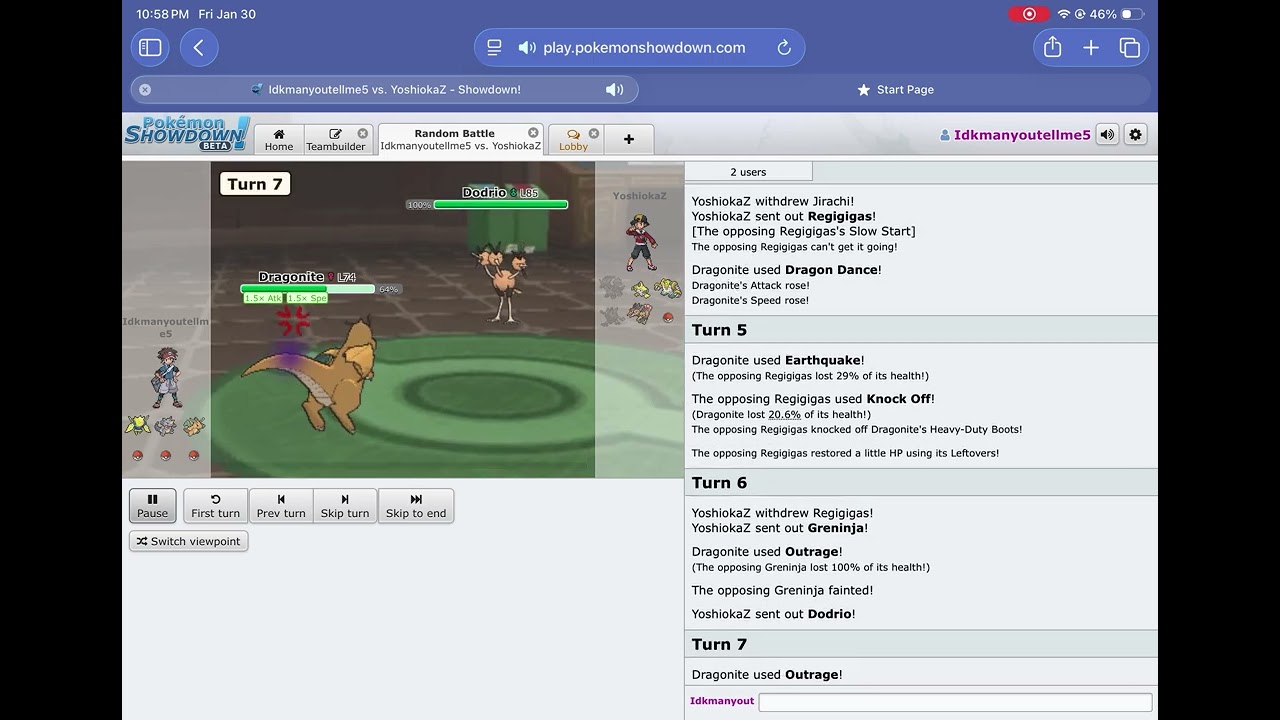Jump to the first turn
This screenshot has width=1280, height=720.
coord(215,505)
